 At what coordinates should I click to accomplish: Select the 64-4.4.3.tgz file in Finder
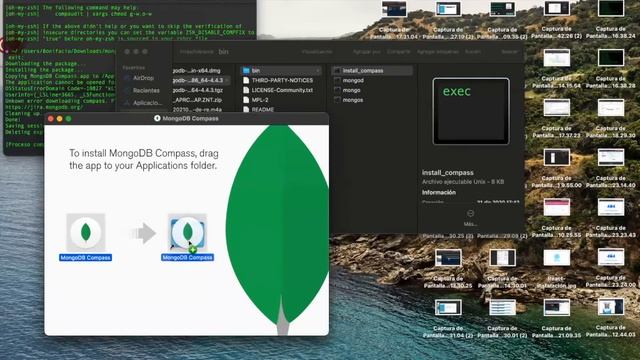click(x=198, y=90)
